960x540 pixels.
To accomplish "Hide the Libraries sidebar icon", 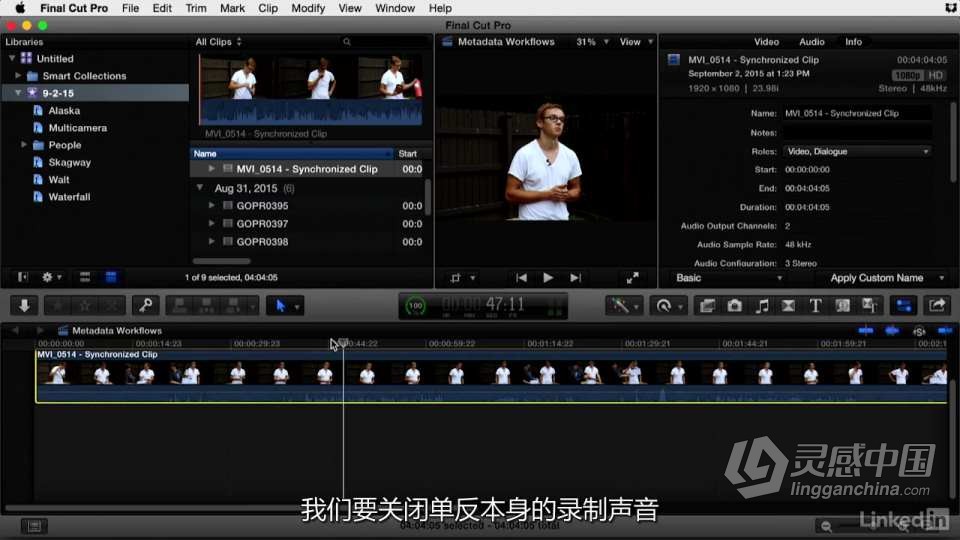I will (23, 277).
